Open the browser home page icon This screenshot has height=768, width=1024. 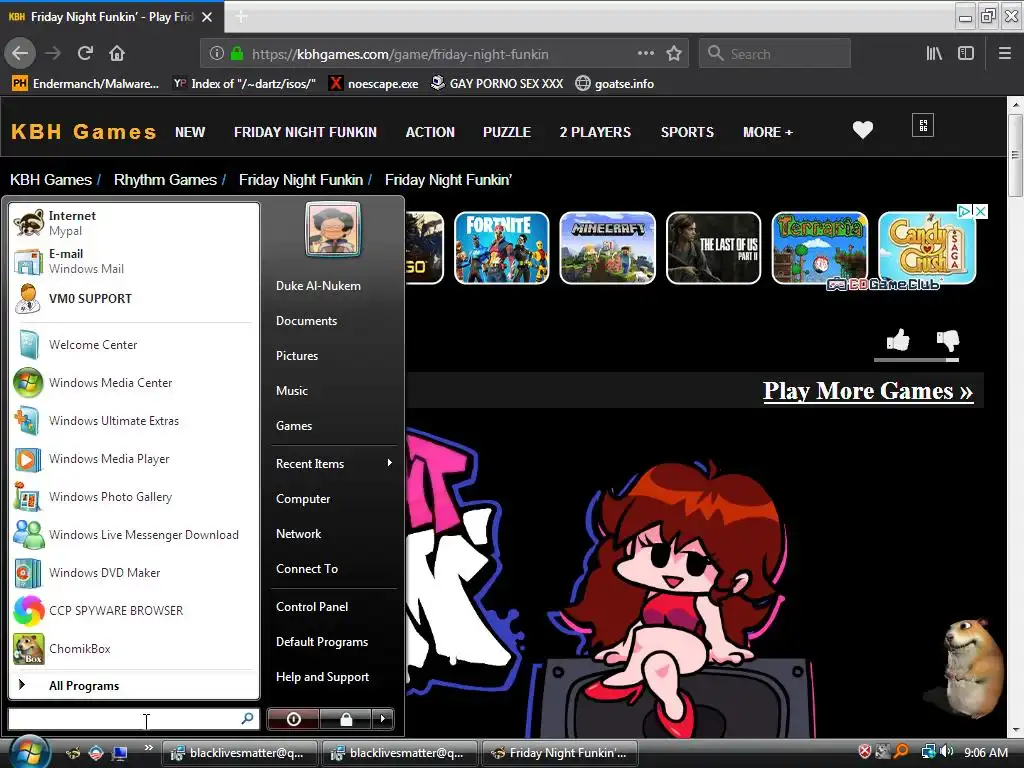click(117, 54)
